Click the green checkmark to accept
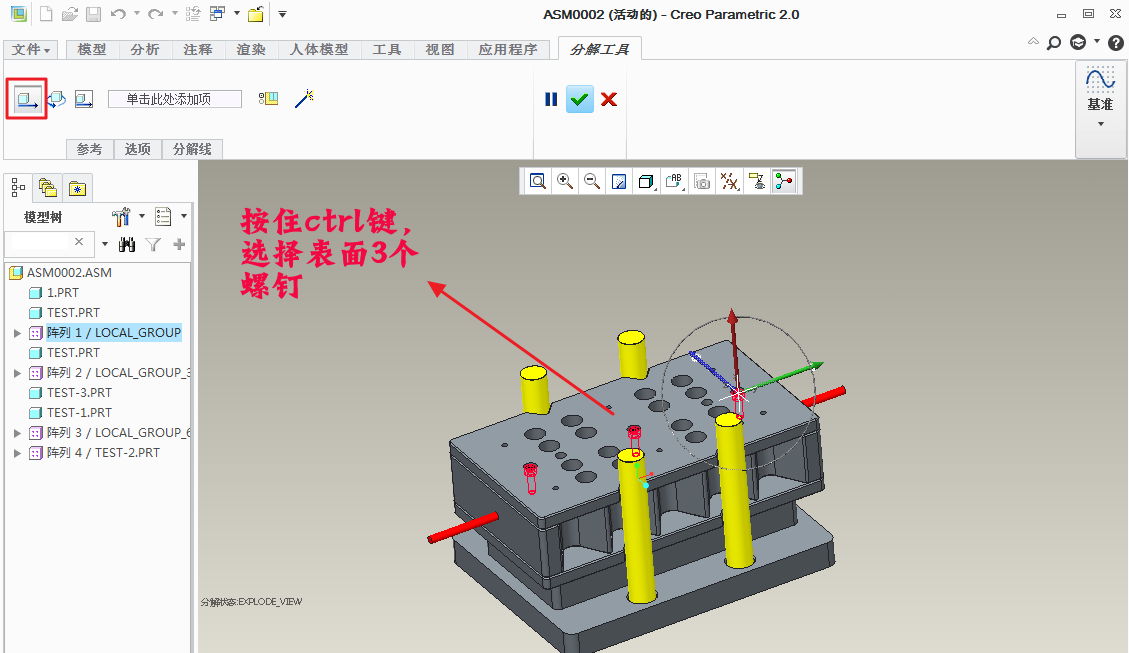 (580, 99)
